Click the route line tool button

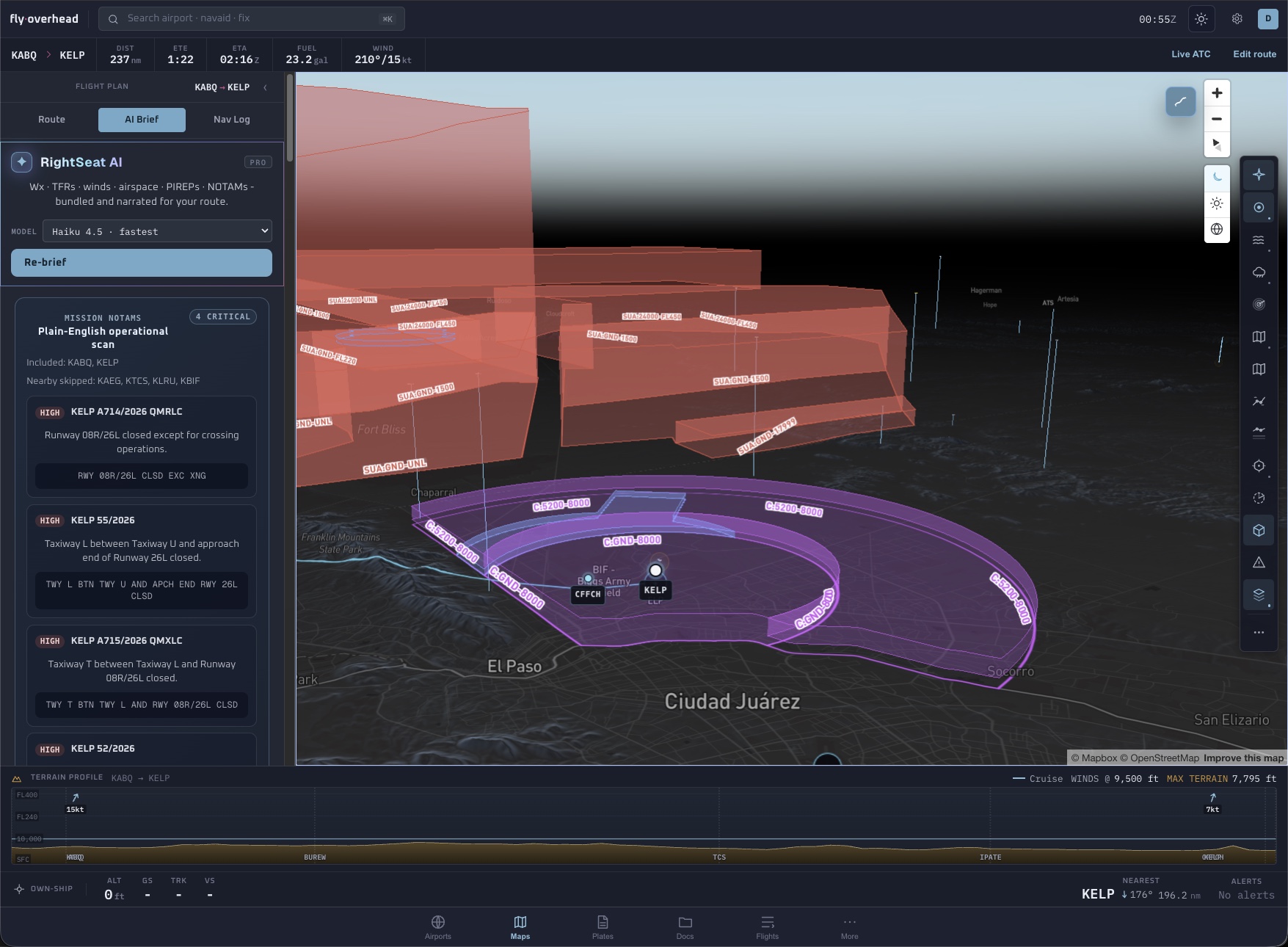[x=1181, y=101]
